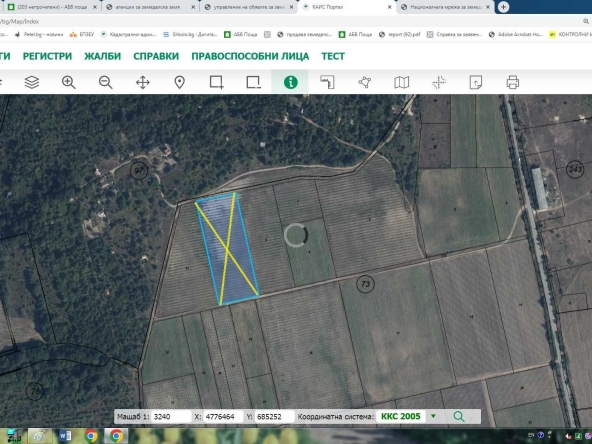The height and width of the screenshot is (444, 592).
Task: Open the new browser tab plus button
Action: pos(503,7)
